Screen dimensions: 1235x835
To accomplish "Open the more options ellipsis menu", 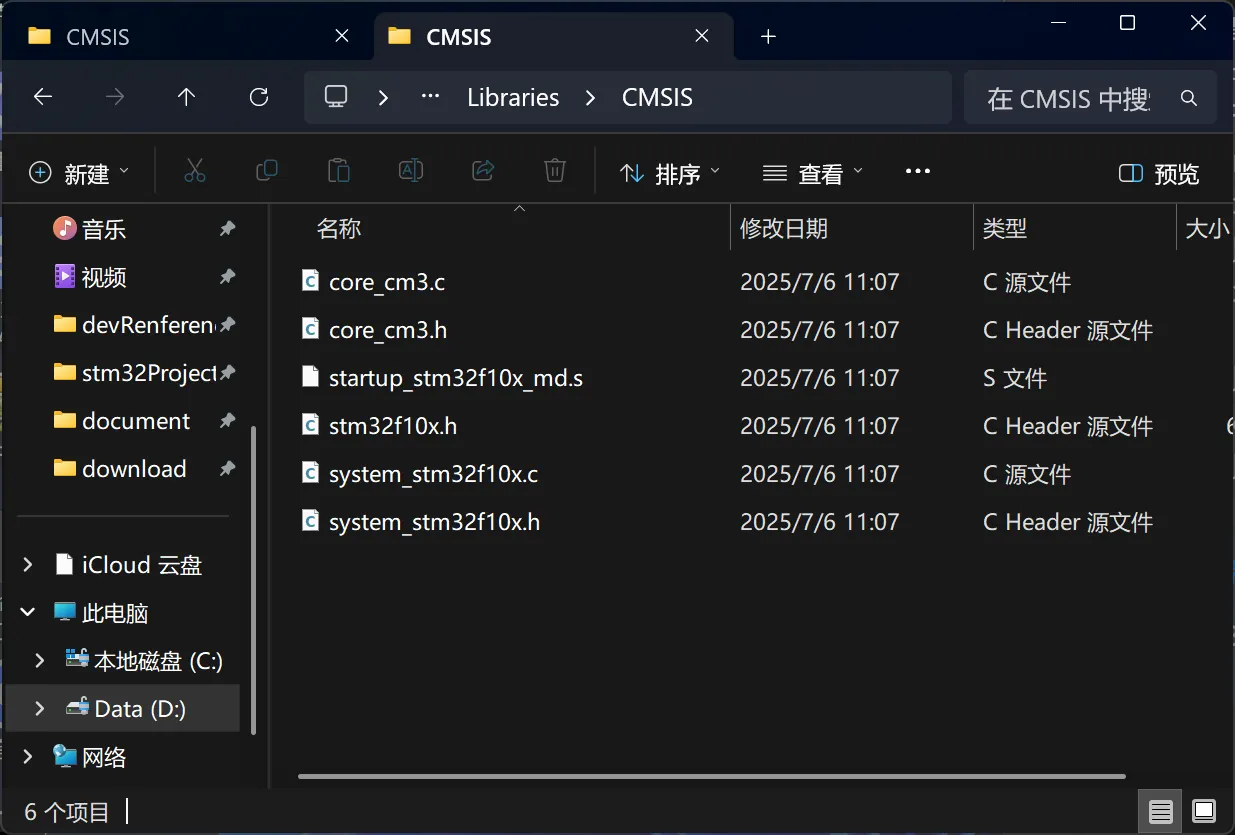I will point(917,172).
